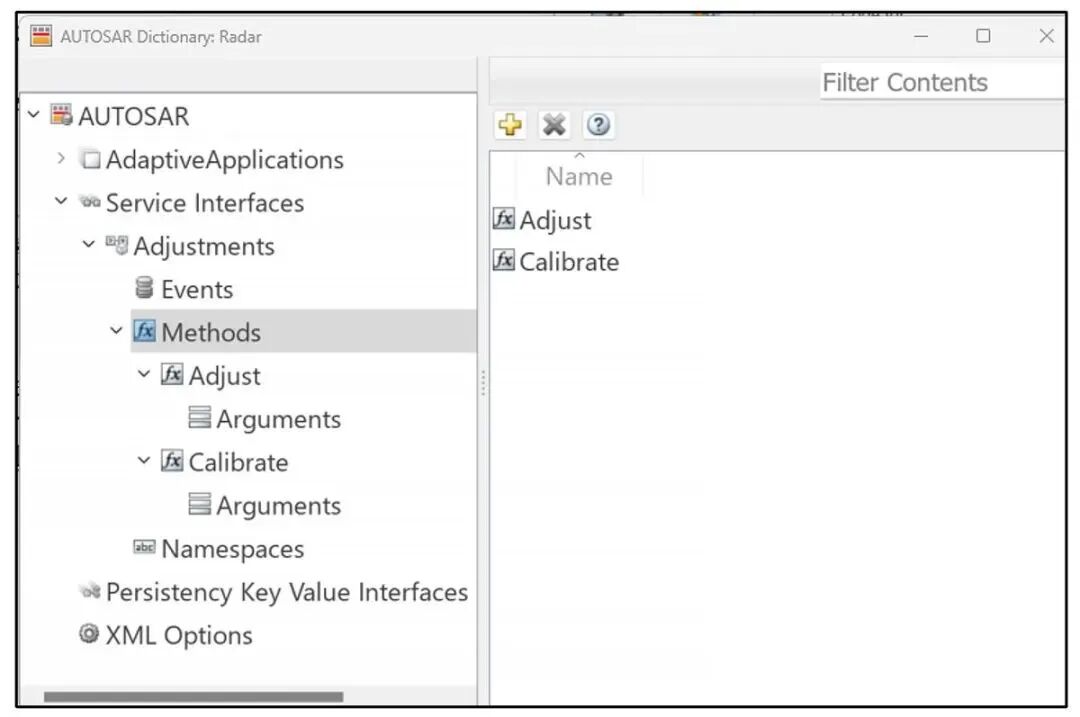Screen dimensions: 1080x717
Task: Expand the AdaptiveApplications tree node
Action: pyautogui.click(x=61, y=158)
